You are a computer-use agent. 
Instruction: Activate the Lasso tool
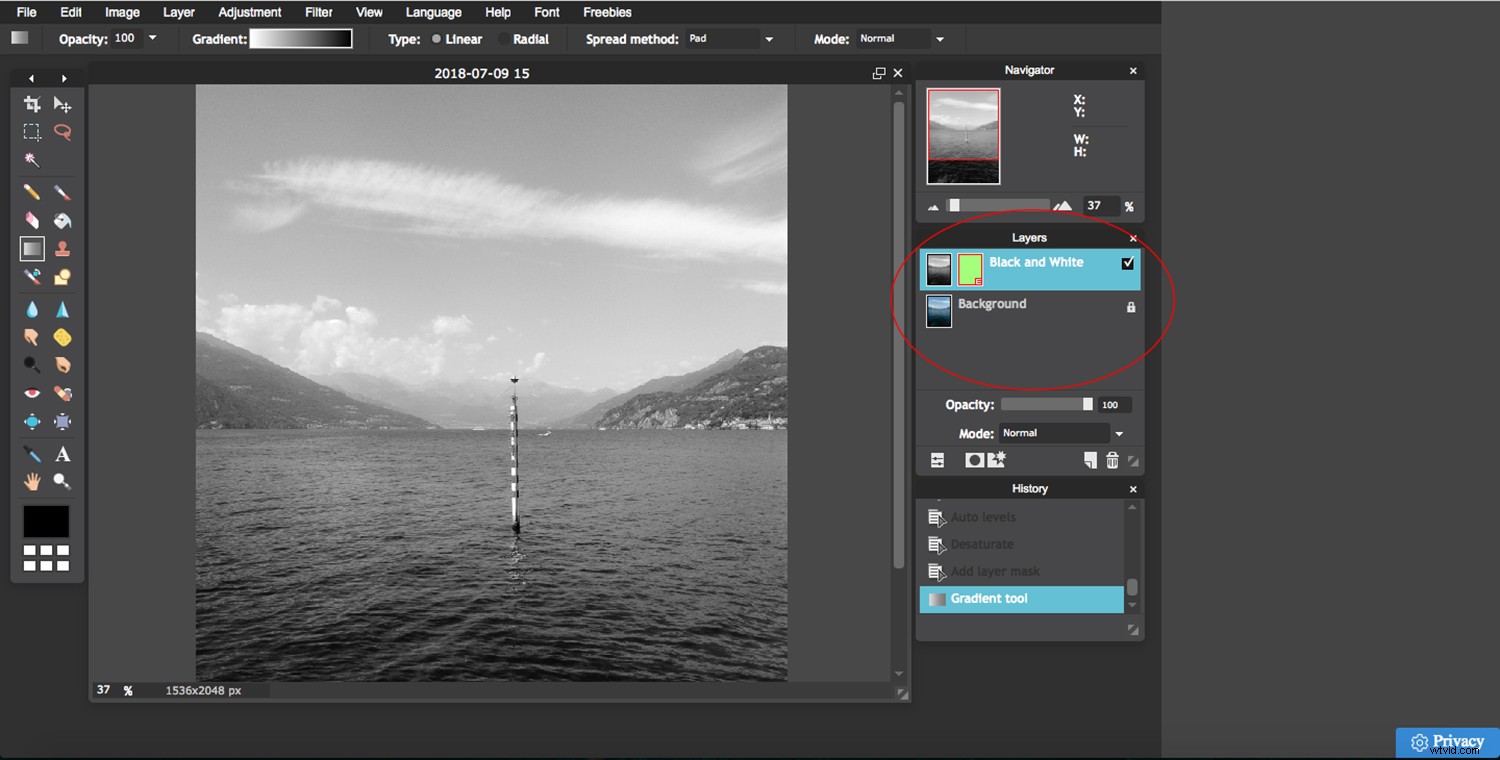coord(62,131)
